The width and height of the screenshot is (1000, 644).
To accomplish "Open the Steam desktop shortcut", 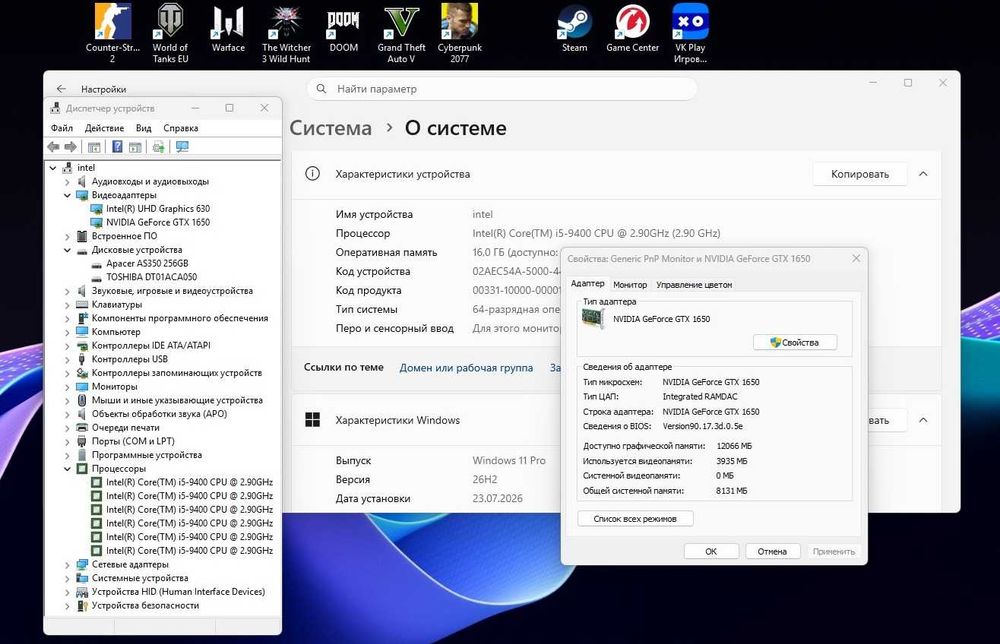I will [x=574, y=29].
